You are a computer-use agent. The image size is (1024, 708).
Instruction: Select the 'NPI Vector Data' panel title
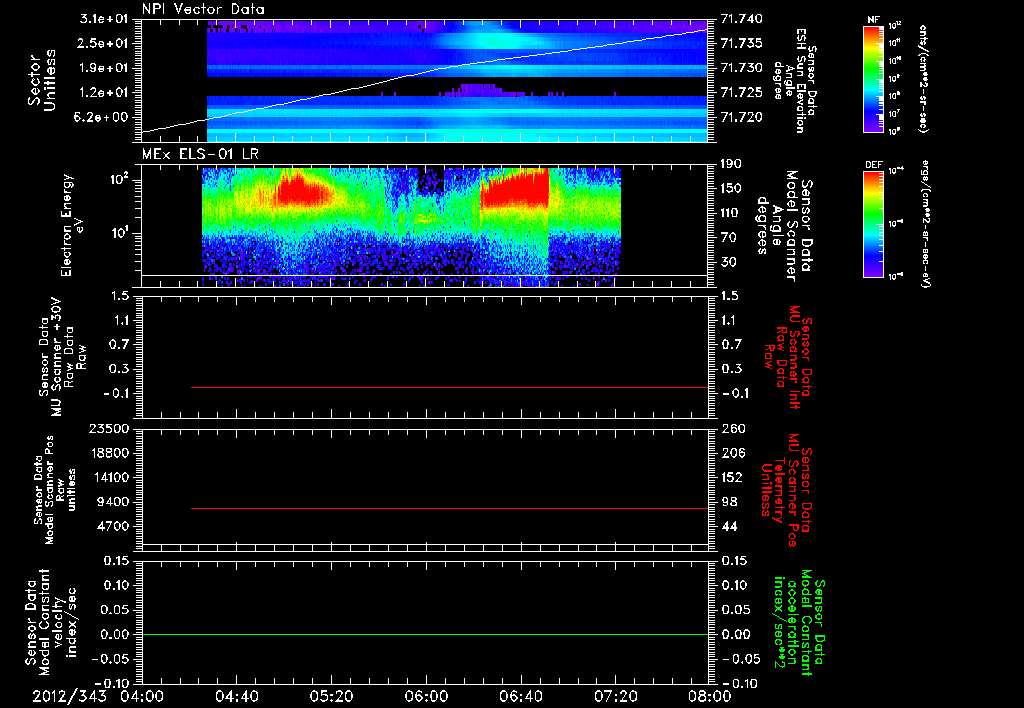click(203, 9)
